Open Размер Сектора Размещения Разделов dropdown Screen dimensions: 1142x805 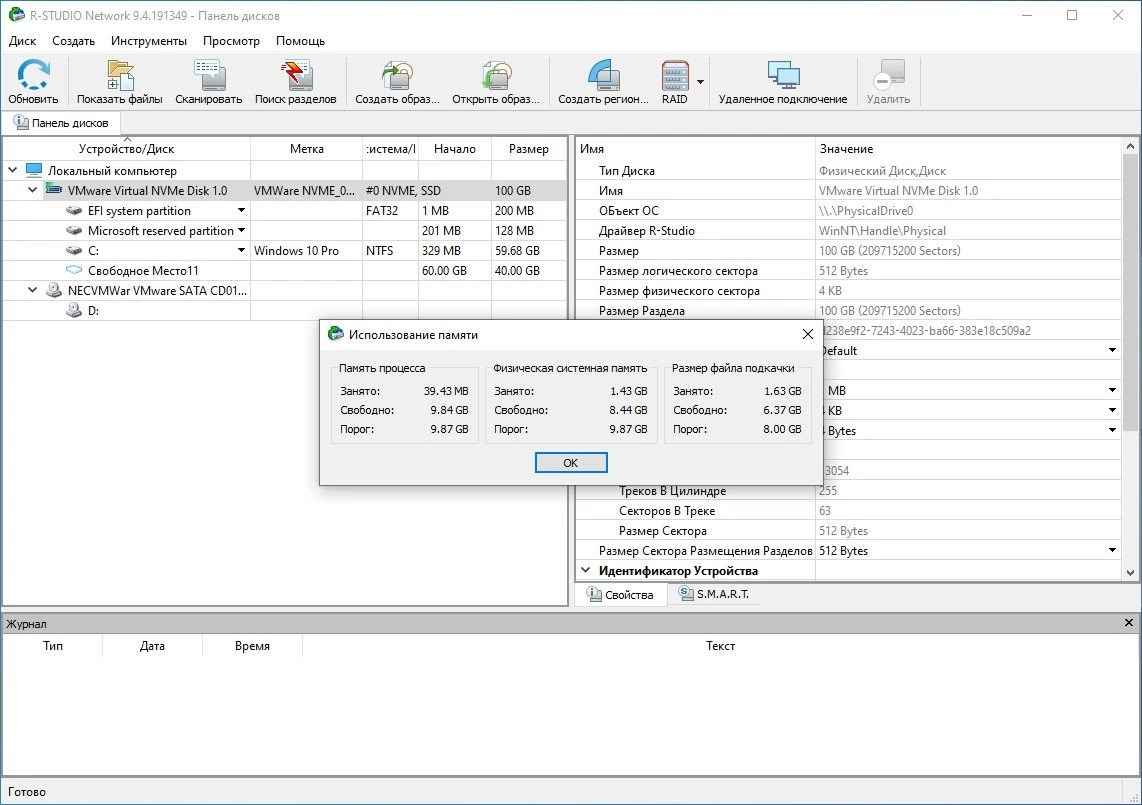point(1112,551)
